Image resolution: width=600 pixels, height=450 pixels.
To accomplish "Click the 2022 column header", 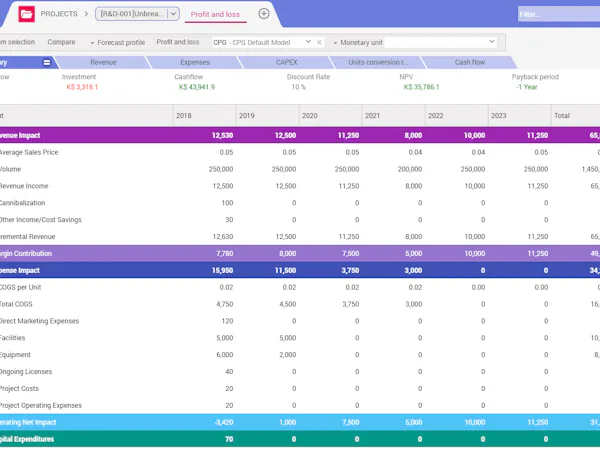I will (457, 116).
